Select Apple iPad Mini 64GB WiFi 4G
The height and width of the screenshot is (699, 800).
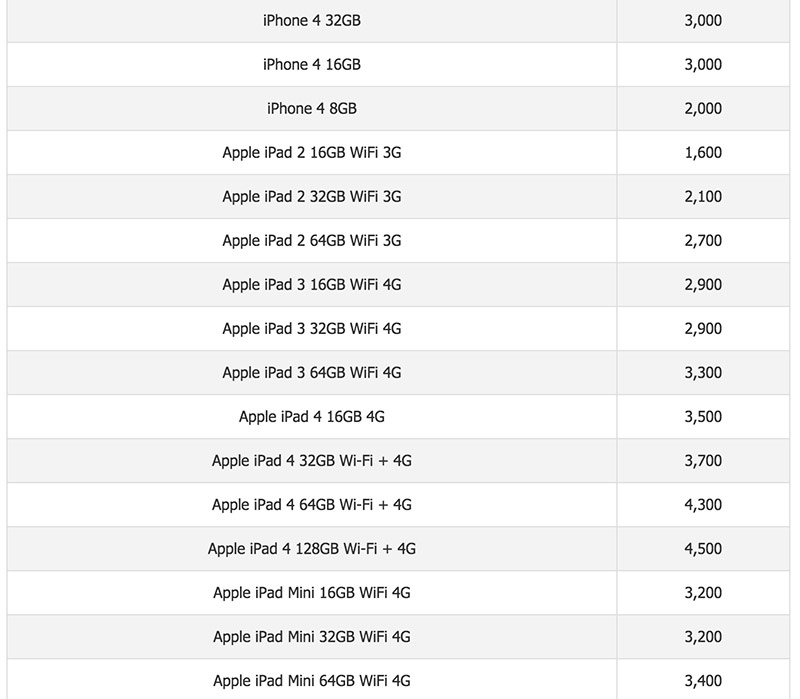(311, 682)
